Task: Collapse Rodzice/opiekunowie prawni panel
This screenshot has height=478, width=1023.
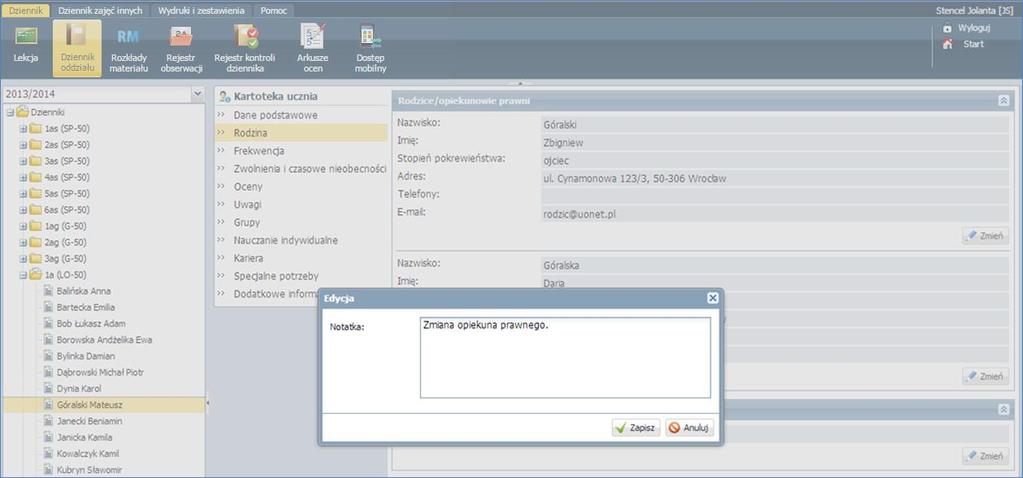Action: coord(1003,100)
